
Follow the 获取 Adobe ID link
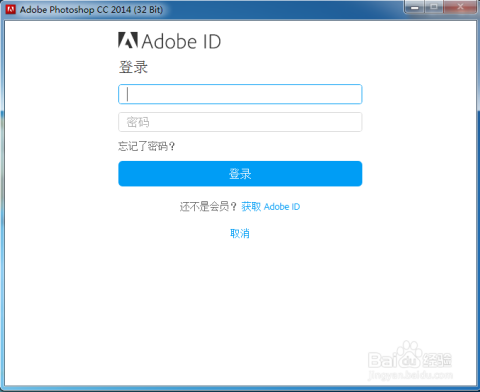coord(271,207)
